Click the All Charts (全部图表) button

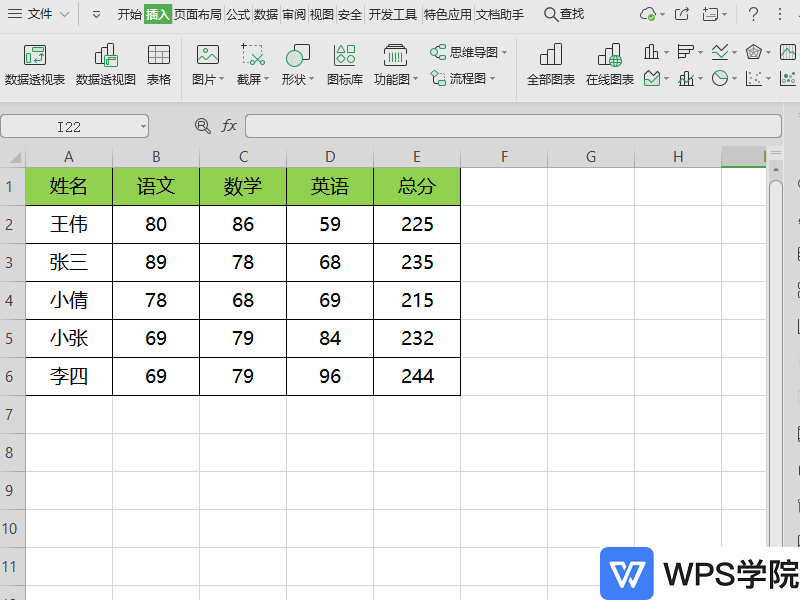pos(550,62)
